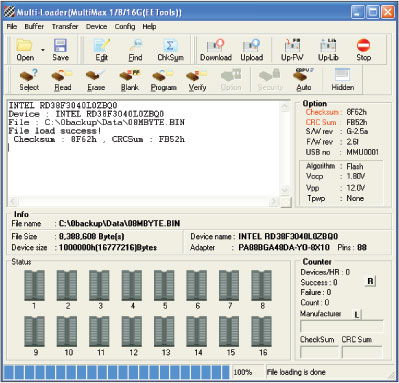
Task: Click the device name INTEL RD38F3040L0ZBQ0 in Info
Action: pyautogui.click(x=288, y=236)
